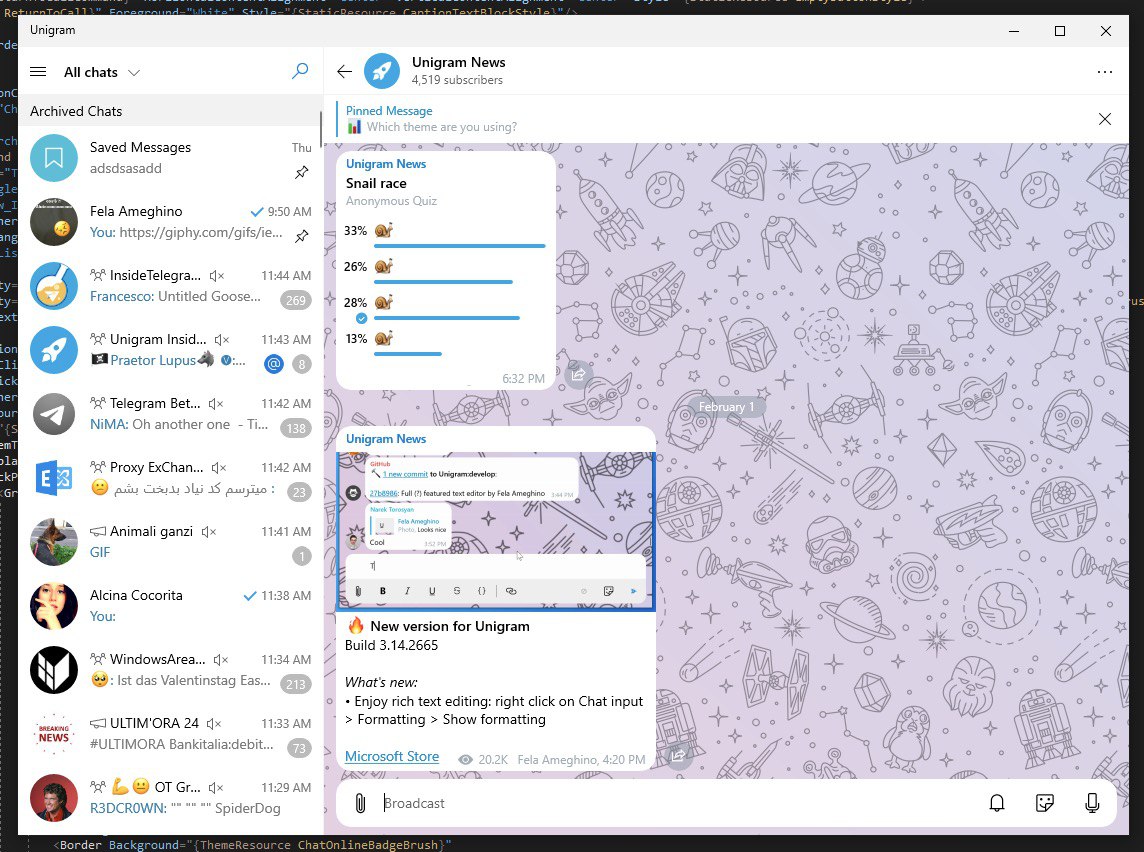Open the ULTIM'ORA 24 channel
The image size is (1144, 852).
[x=169, y=735]
